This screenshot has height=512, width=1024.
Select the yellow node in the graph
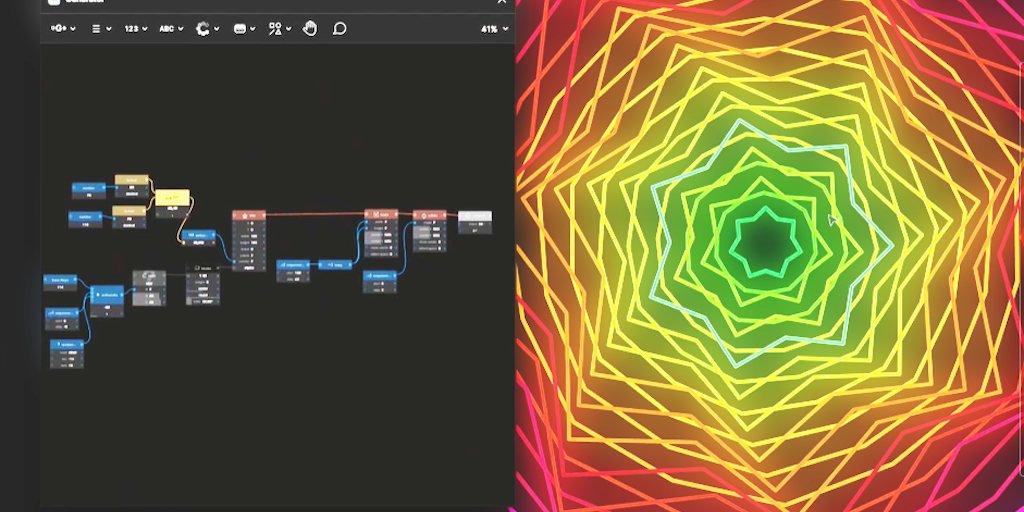171,198
